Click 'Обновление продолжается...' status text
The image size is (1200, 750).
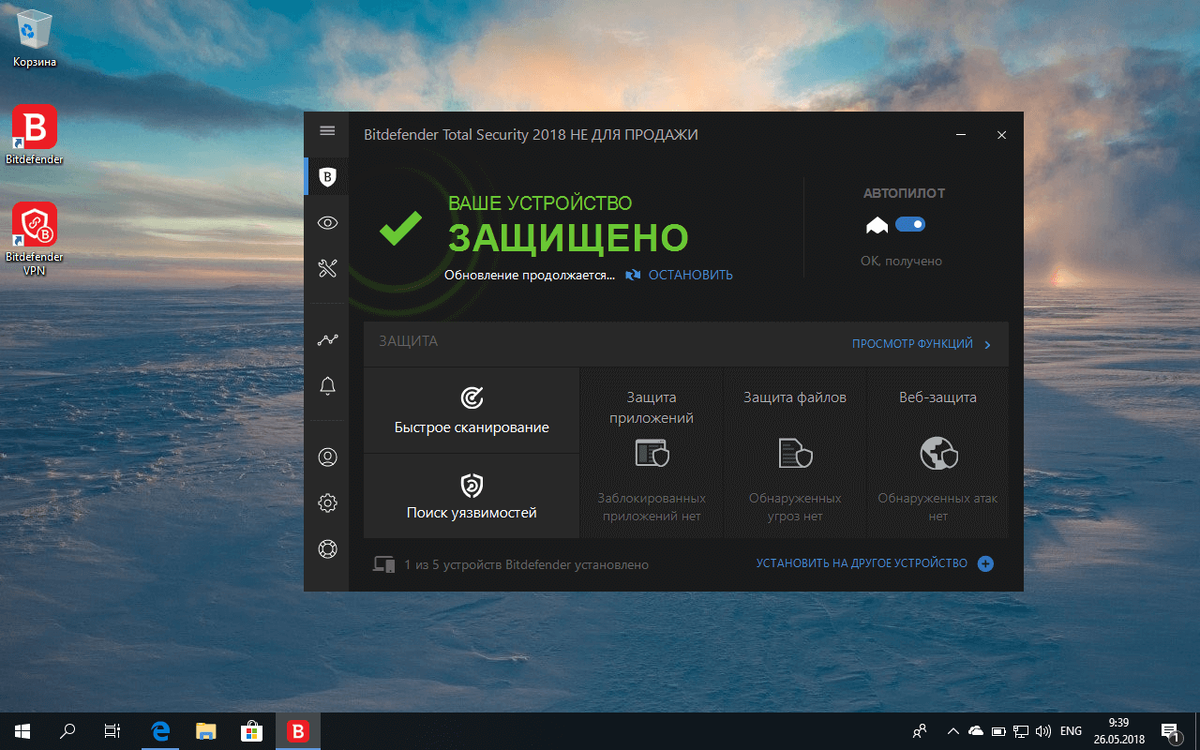coord(530,275)
